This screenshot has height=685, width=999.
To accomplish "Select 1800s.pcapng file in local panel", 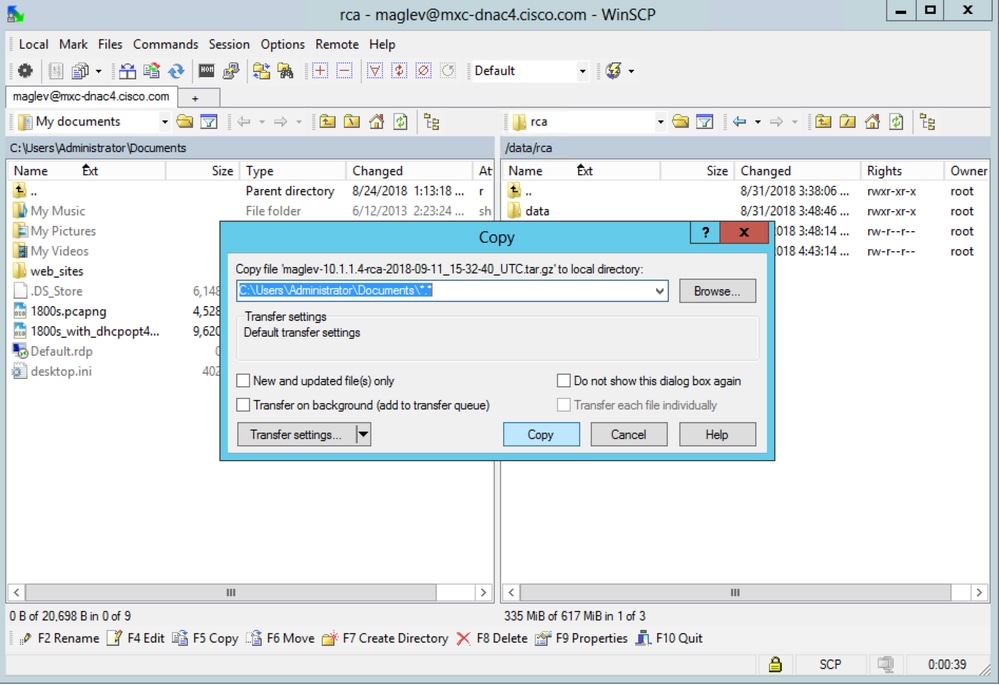I will [68, 312].
